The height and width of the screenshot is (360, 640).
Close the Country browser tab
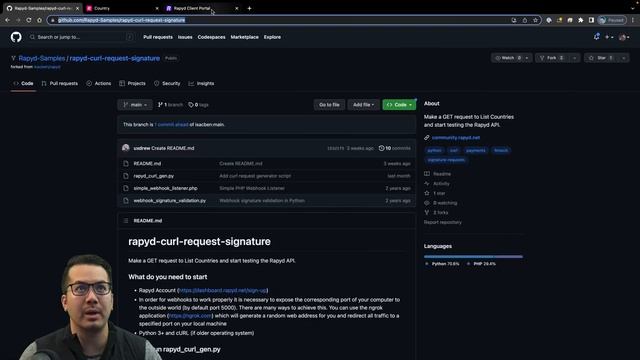[157, 8]
